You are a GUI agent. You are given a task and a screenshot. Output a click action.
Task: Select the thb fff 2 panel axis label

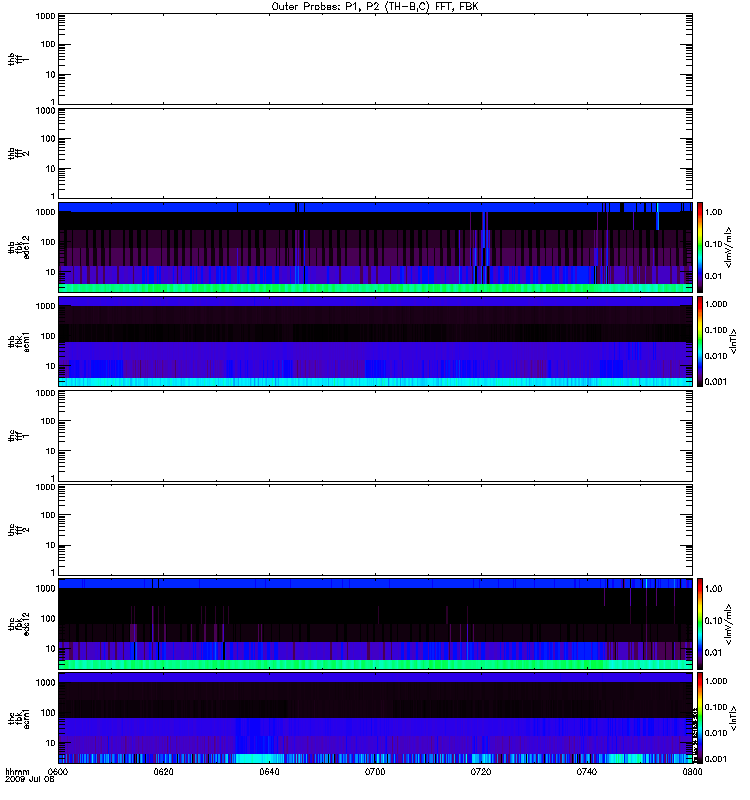tap(18, 153)
